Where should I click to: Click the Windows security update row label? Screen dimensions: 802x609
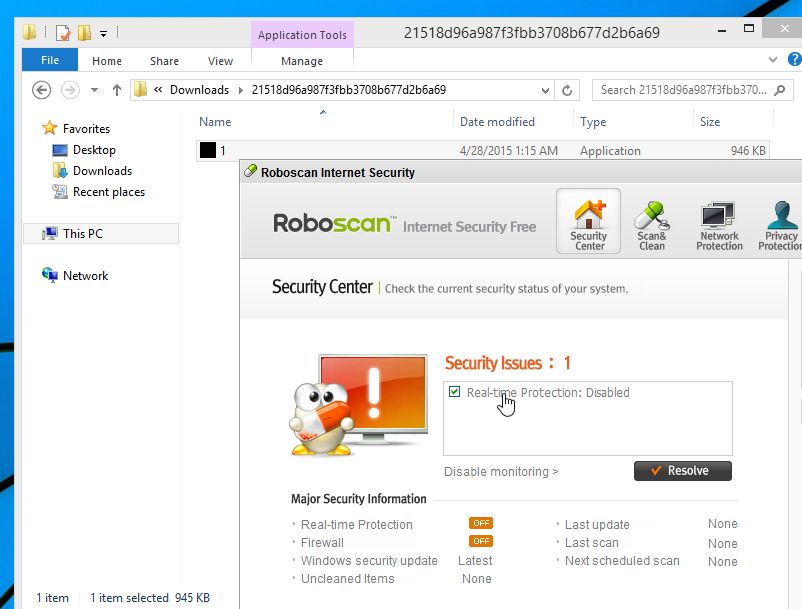pos(369,560)
